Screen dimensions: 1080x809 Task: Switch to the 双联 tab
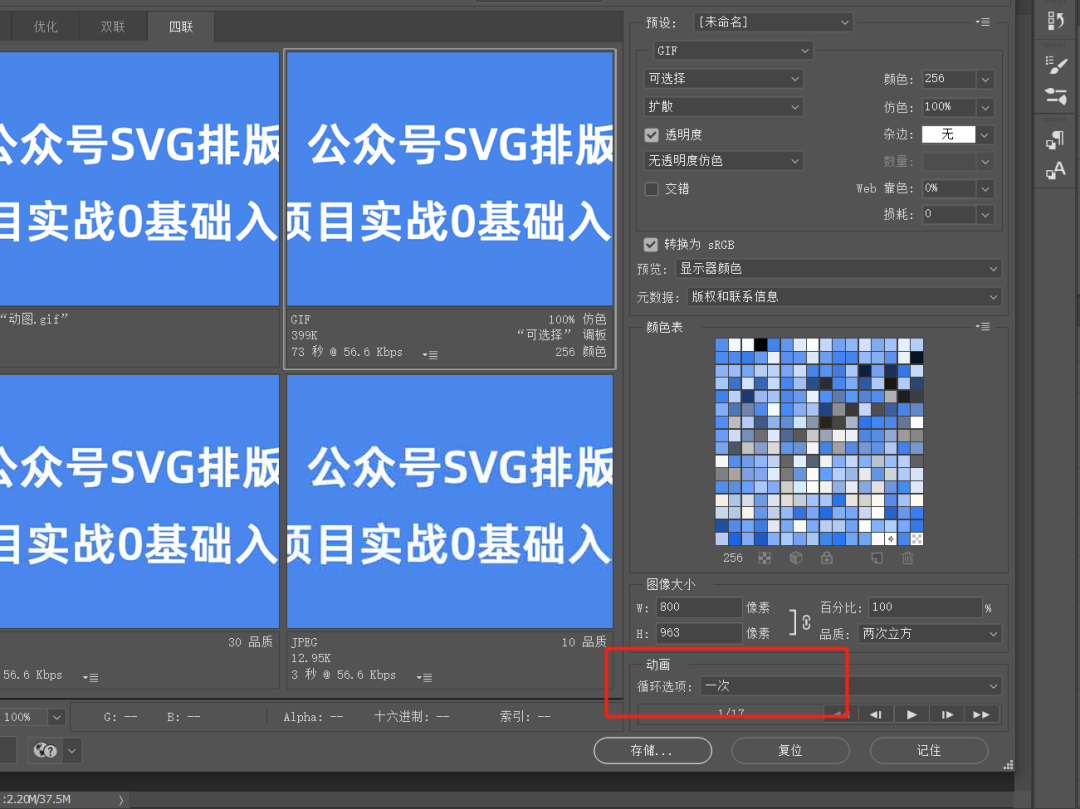click(112, 26)
